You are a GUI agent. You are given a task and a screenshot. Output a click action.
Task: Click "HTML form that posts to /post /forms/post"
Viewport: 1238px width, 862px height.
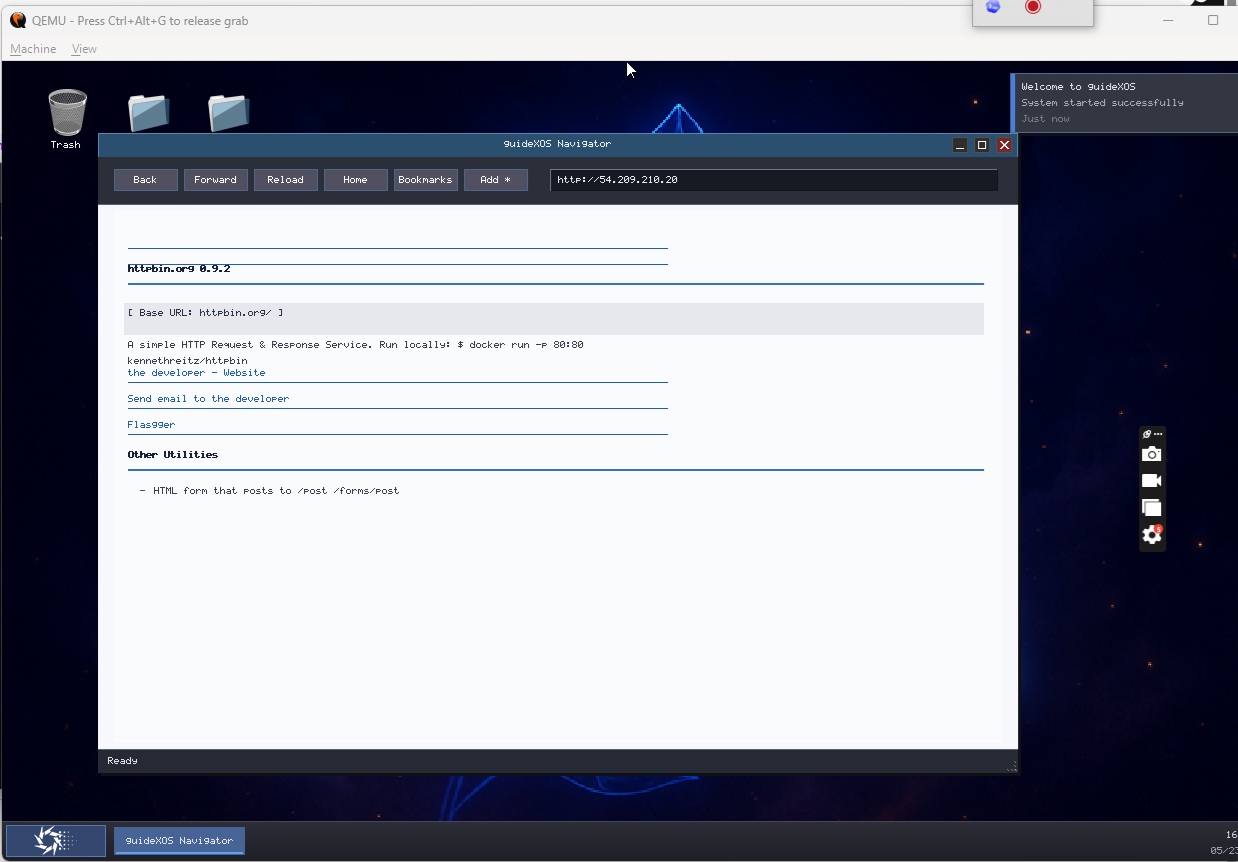tap(276, 491)
